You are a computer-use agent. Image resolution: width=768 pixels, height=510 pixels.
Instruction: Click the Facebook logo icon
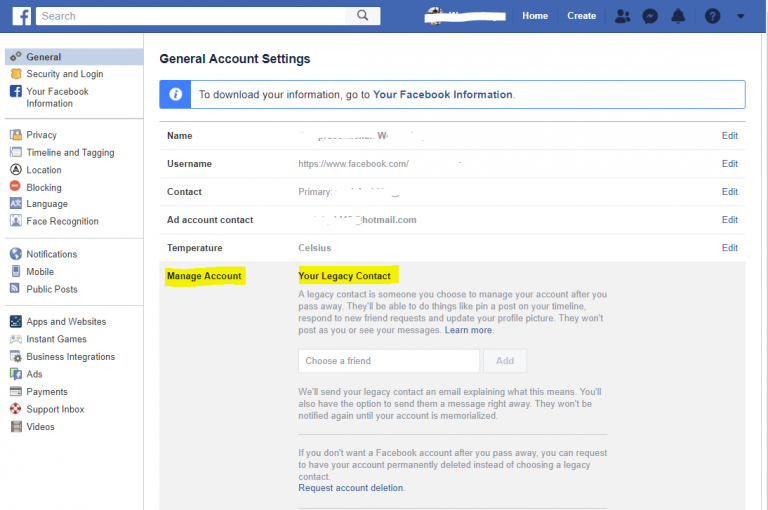(x=22, y=16)
